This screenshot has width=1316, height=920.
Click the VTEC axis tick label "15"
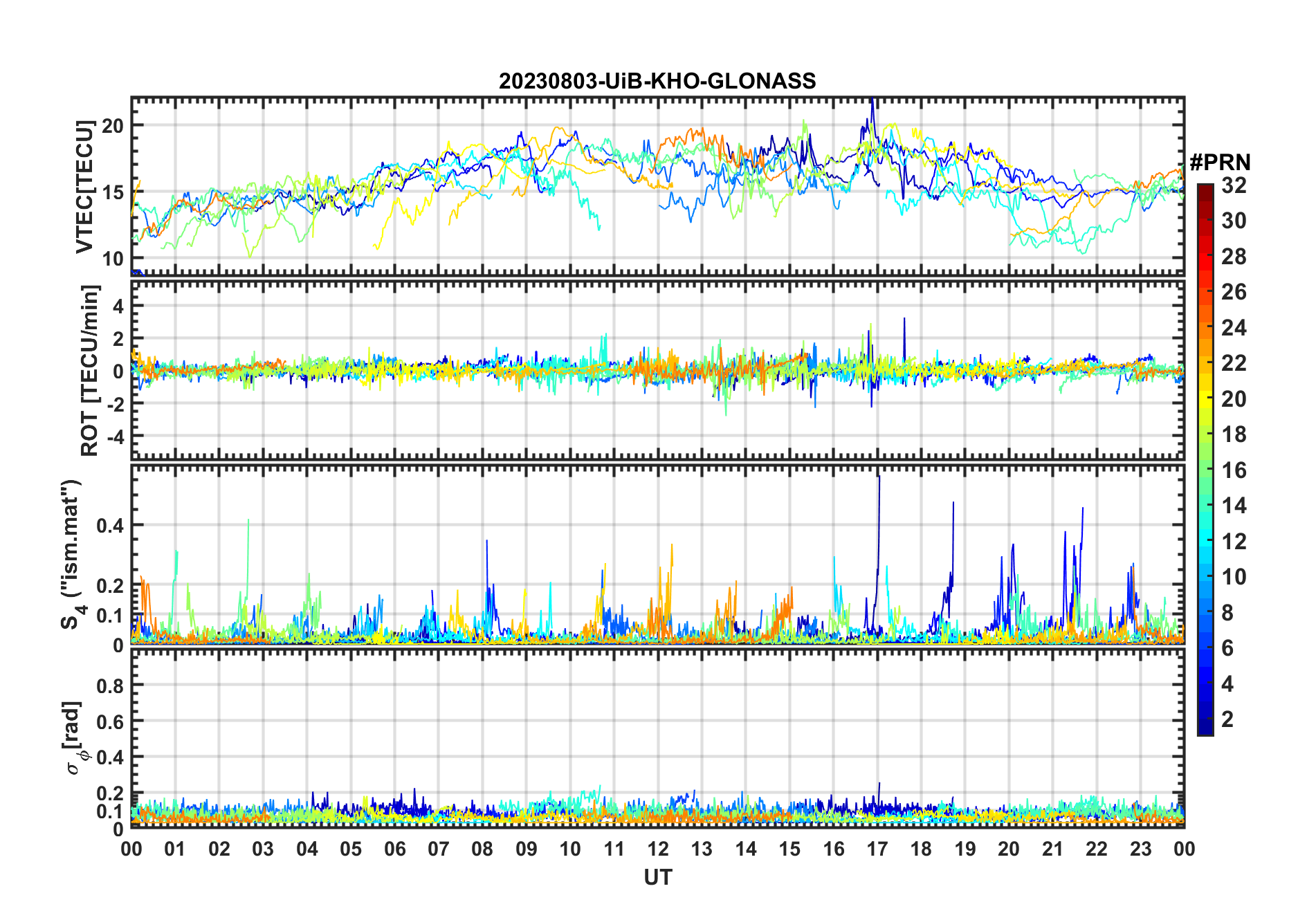click(x=113, y=192)
